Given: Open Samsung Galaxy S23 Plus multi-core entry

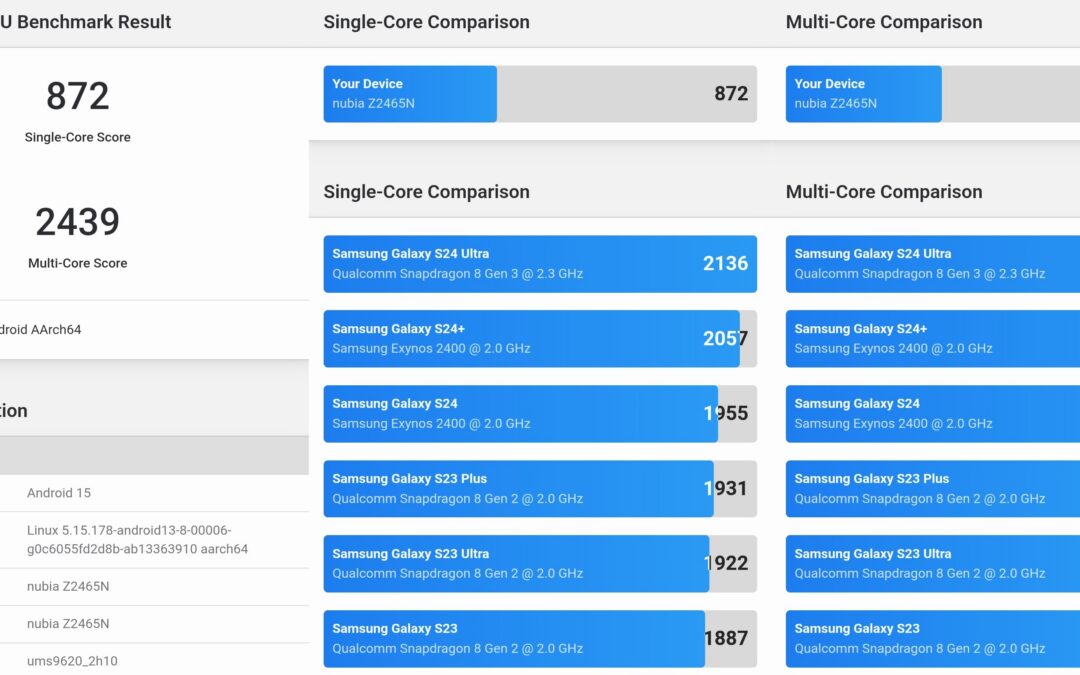Looking at the screenshot, I should (932, 489).
